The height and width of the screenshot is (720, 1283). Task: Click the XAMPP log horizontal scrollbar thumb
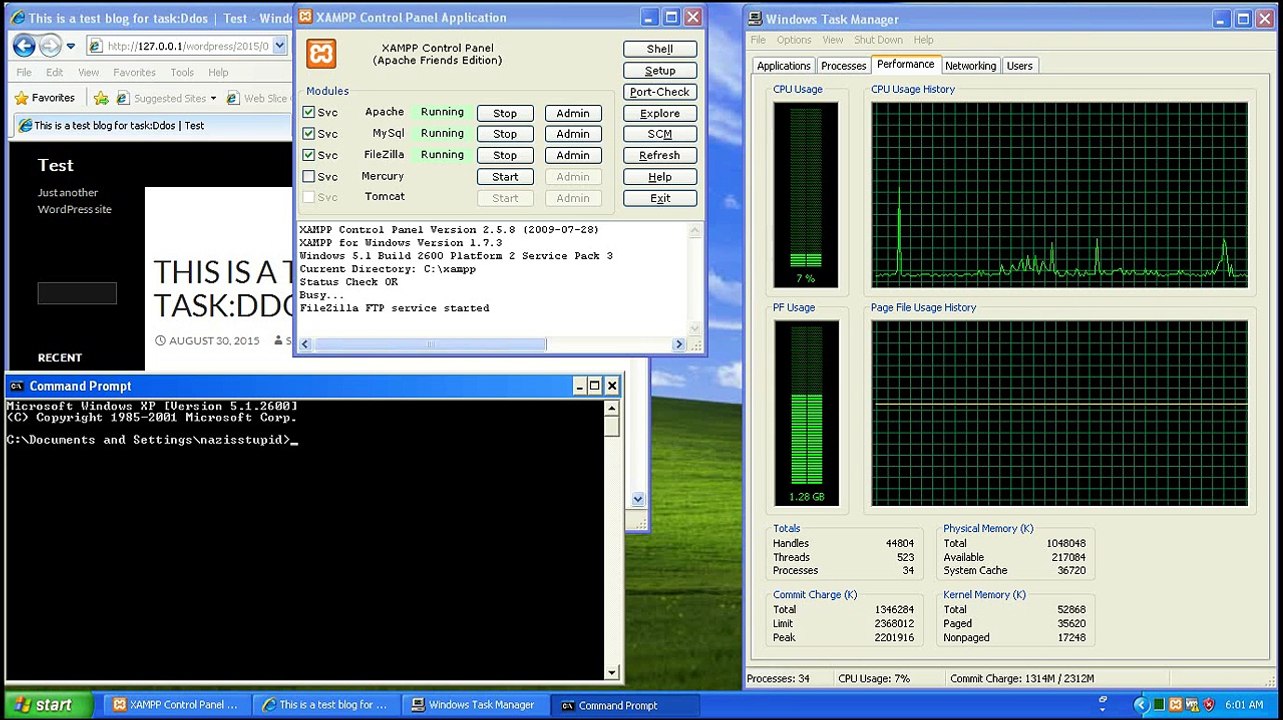pos(430,344)
